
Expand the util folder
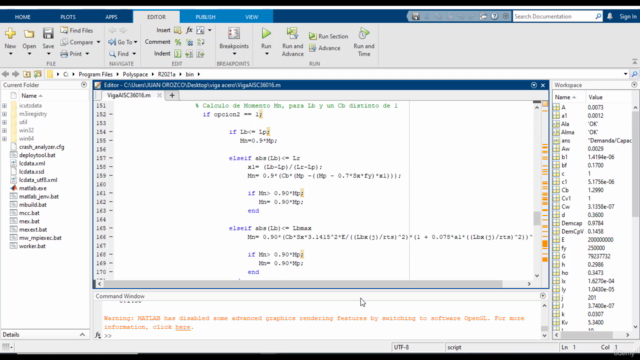[4, 122]
